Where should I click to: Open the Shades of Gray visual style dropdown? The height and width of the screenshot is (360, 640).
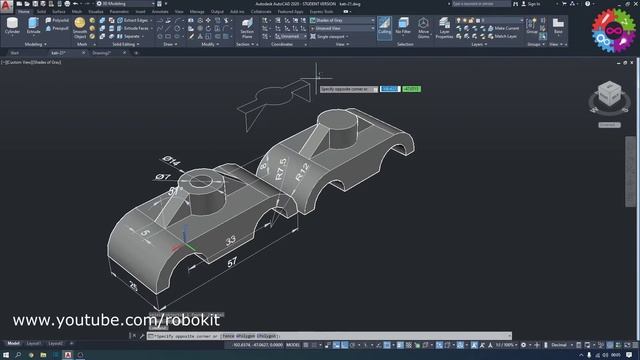tap(342, 20)
